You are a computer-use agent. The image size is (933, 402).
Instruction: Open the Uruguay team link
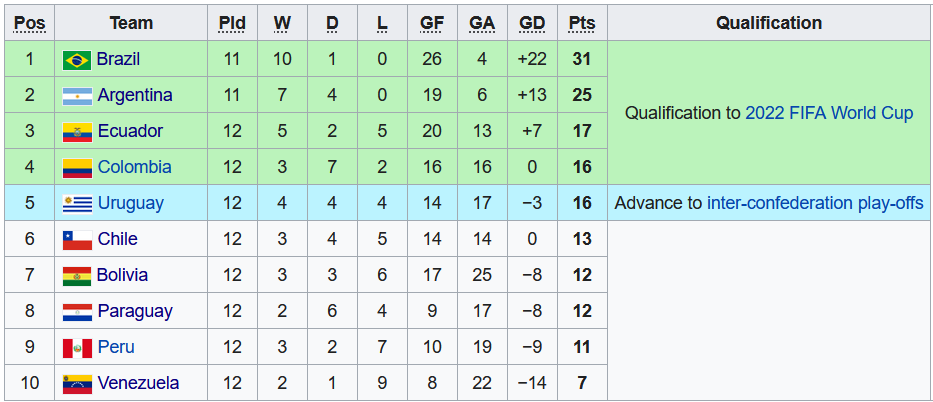[x=130, y=203]
